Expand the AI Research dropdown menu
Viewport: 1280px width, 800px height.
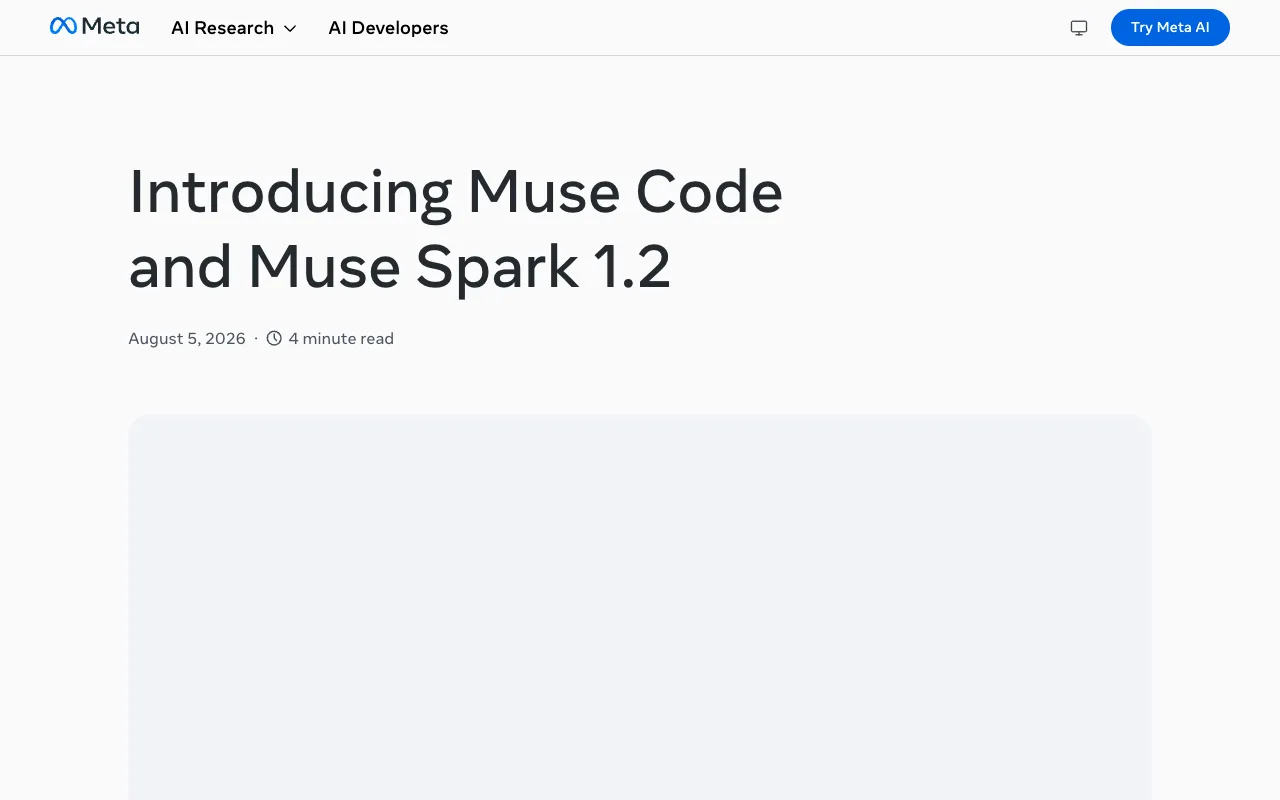point(234,28)
